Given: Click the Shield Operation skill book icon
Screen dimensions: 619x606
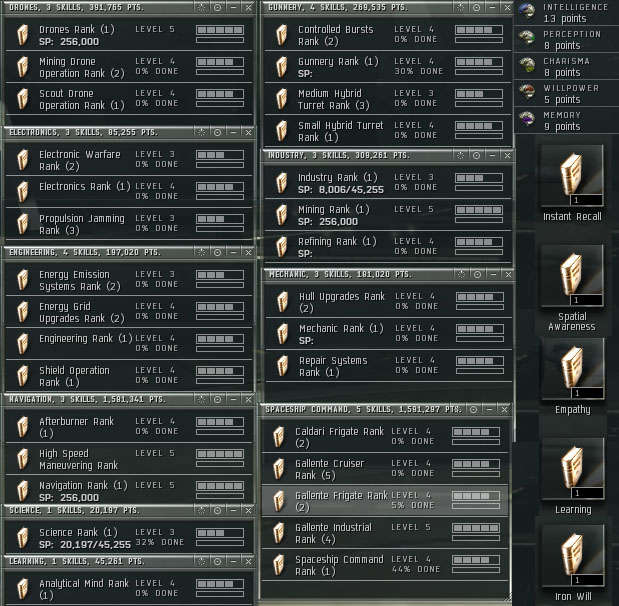Looking at the screenshot, I should (x=23, y=375).
